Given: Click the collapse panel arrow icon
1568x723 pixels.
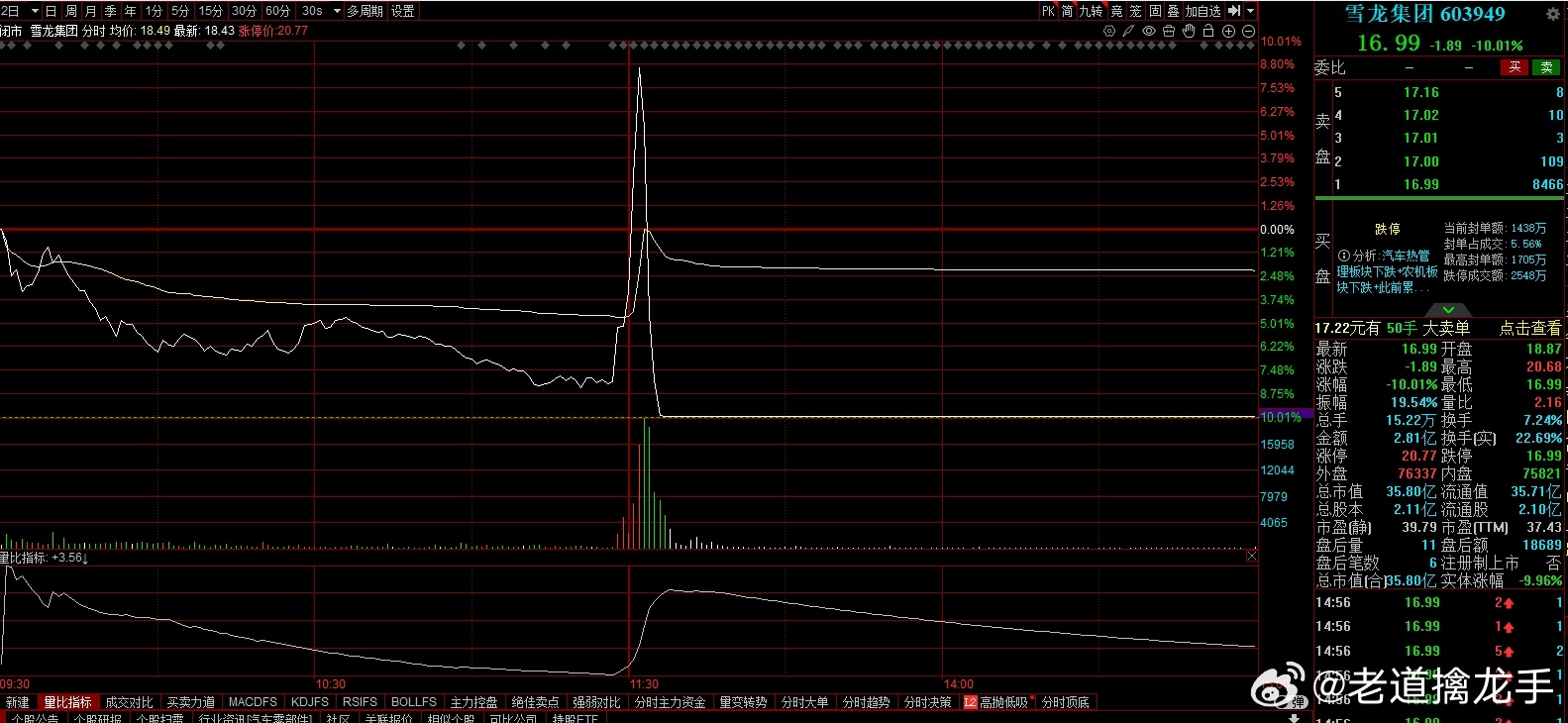Looking at the screenshot, I should pyautogui.click(x=1234, y=11).
